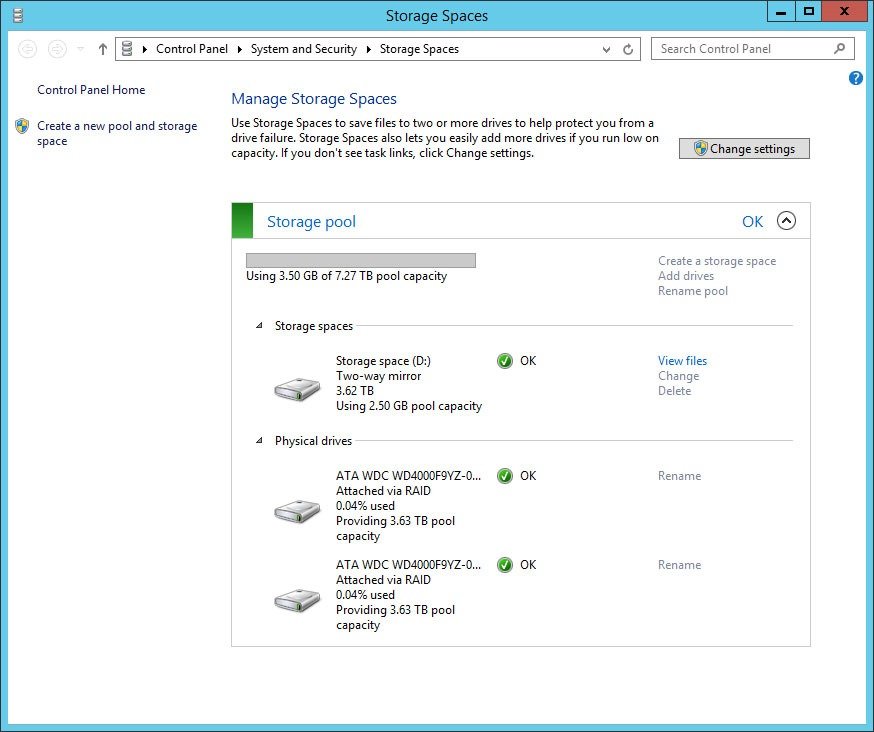
Task: Click Delete for Storage space (D:)
Action: point(674,391)
